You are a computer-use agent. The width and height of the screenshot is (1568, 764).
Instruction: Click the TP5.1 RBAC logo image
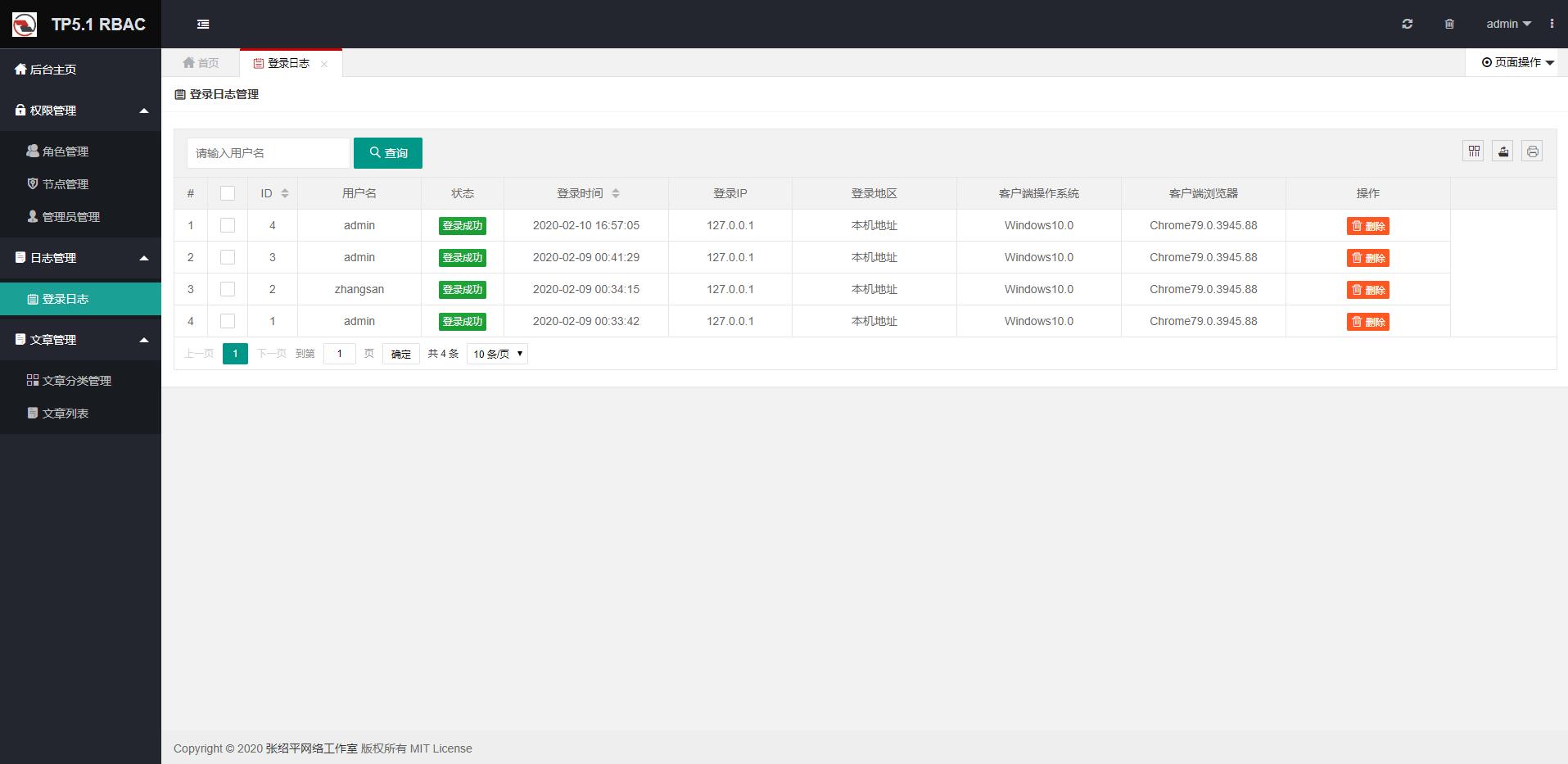(25, 25)
